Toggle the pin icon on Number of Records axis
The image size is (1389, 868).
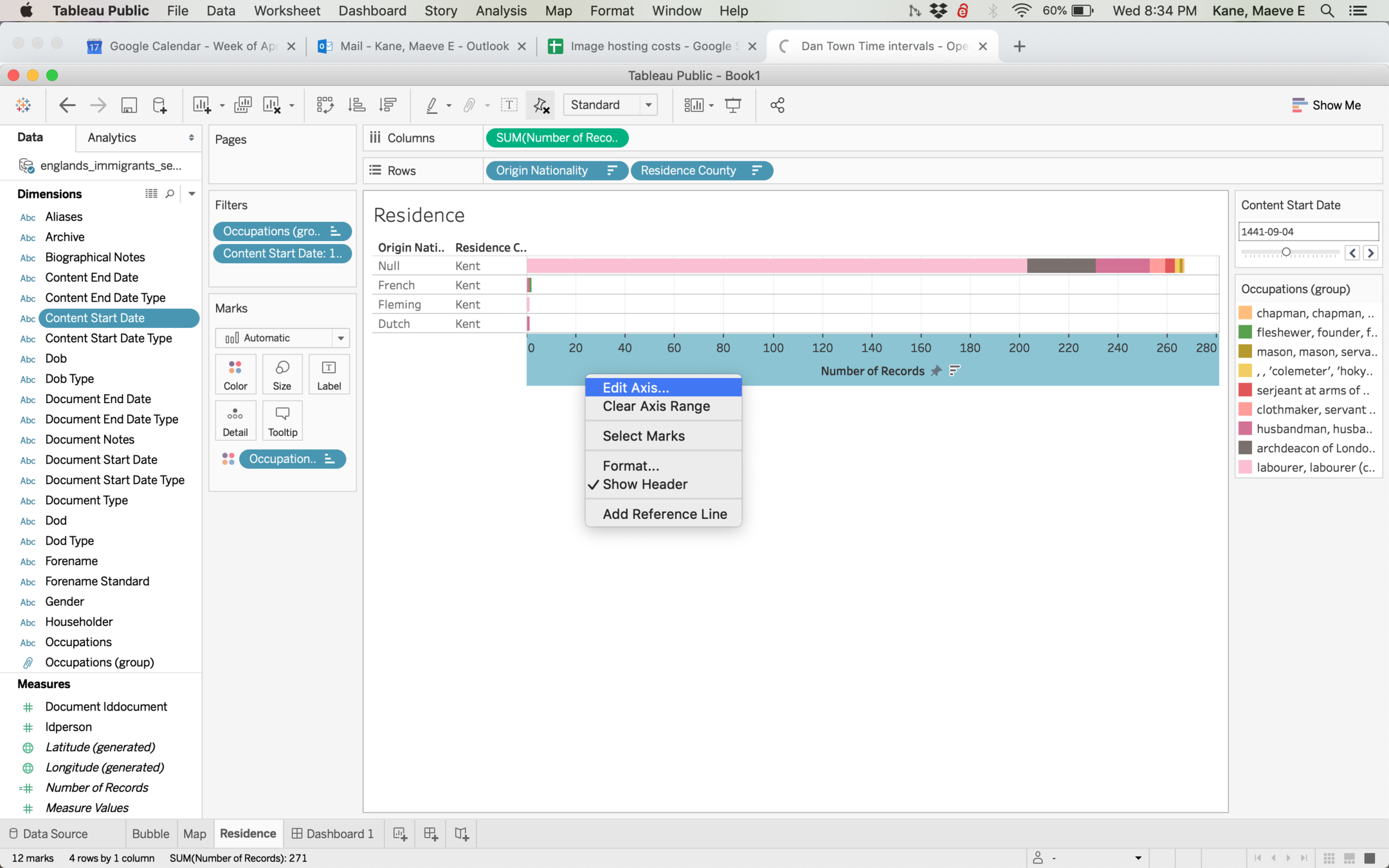[936, 370]
